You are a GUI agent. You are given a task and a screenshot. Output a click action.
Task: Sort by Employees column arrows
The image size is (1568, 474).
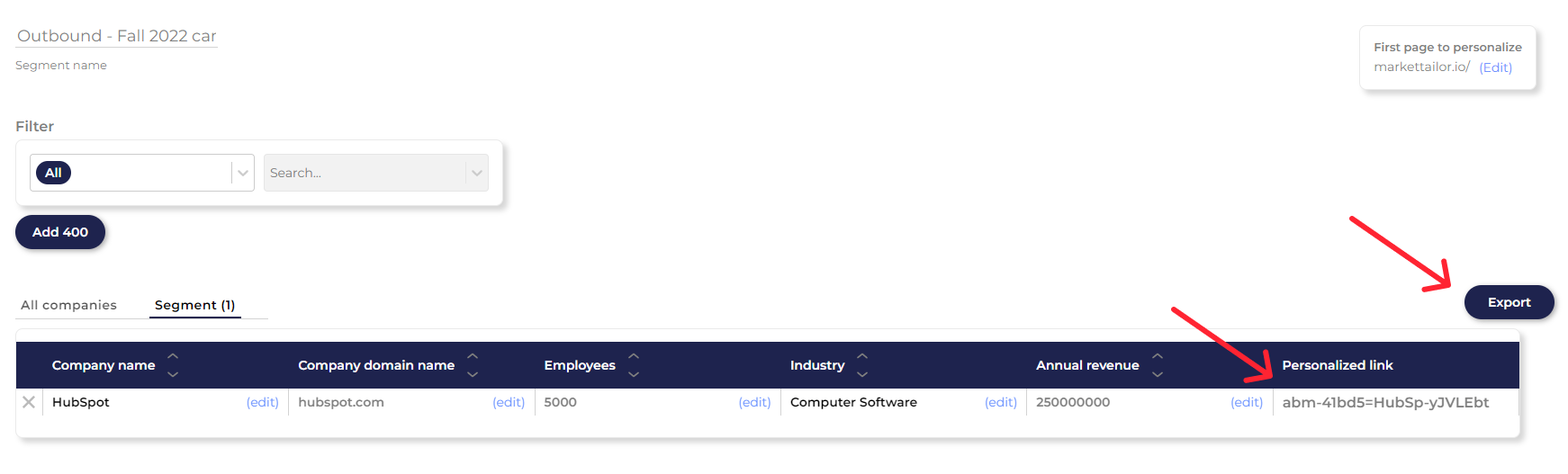point(634,365)
